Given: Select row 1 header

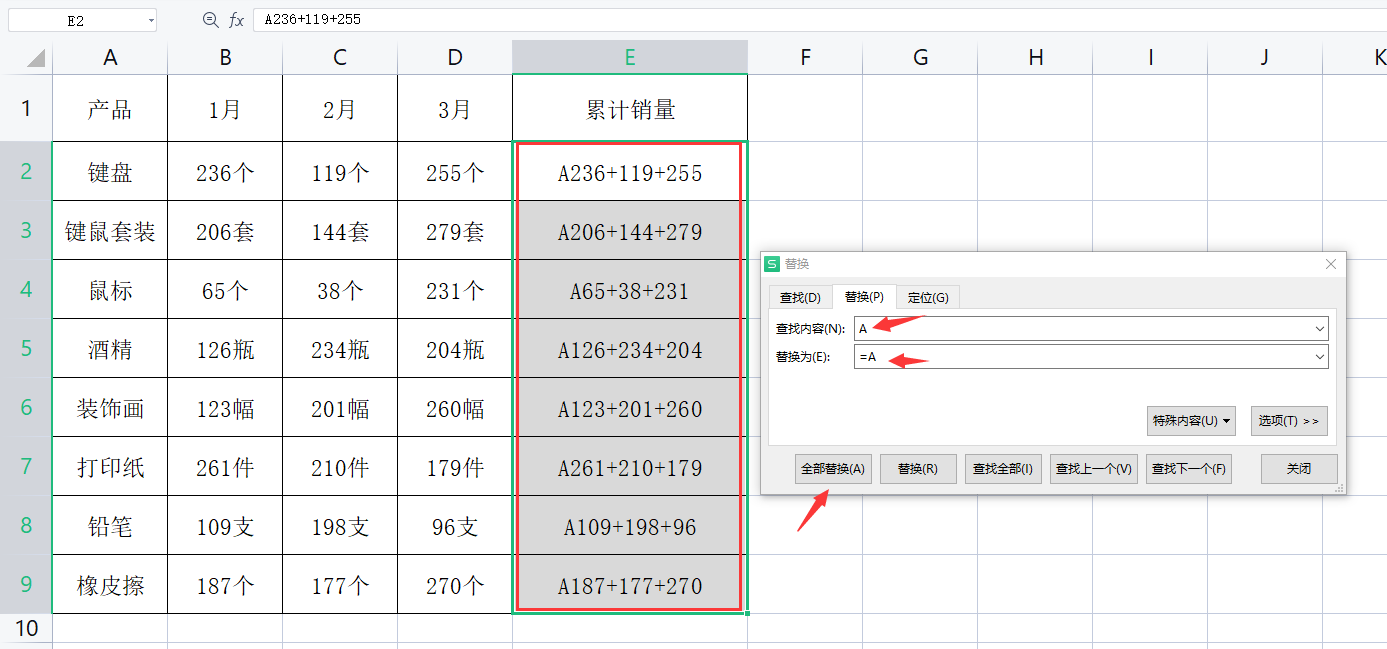Looking at the screenshot, I should [26, 108].
